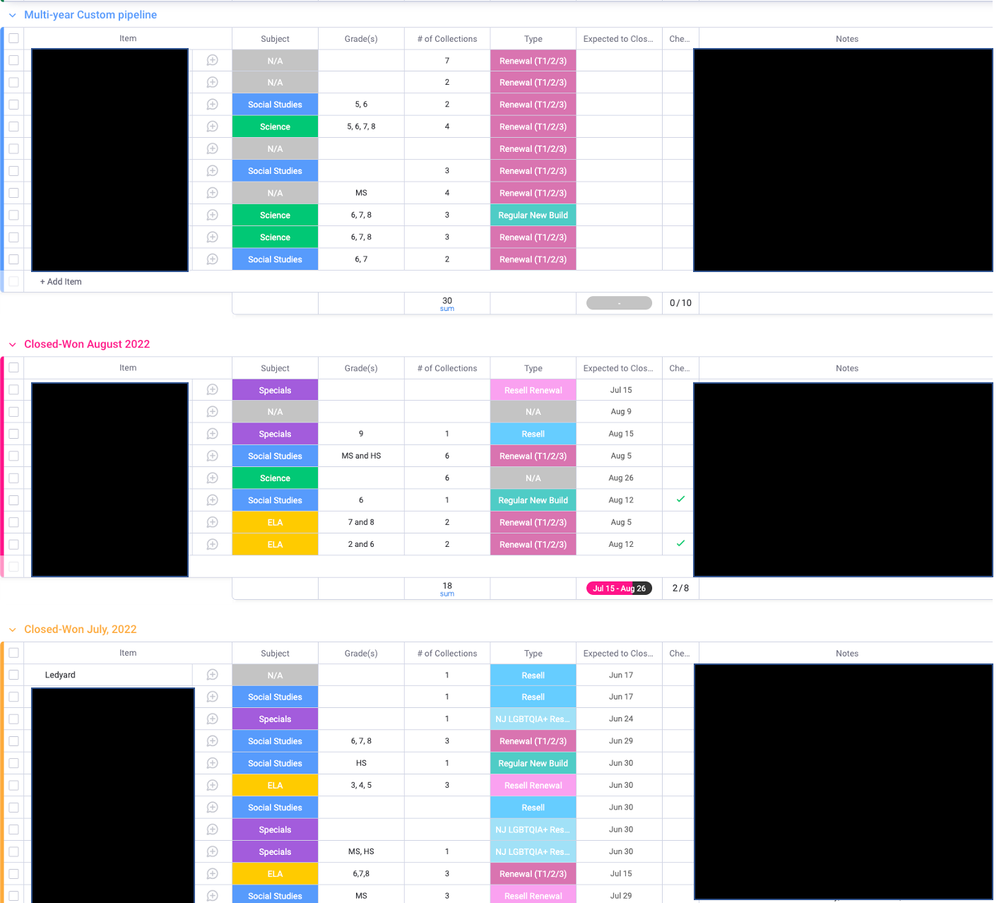Click the conversation icon next to the Specials grade 9 row
The height and width of the screenshot is (903, 999).
(x=212, y=433)
